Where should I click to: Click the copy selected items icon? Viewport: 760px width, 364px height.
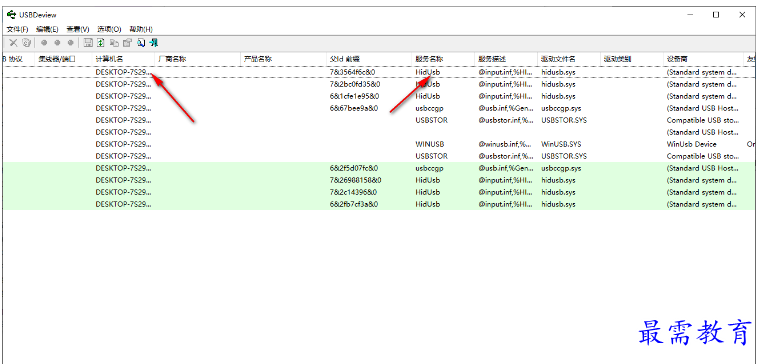(x=114, y=43)
